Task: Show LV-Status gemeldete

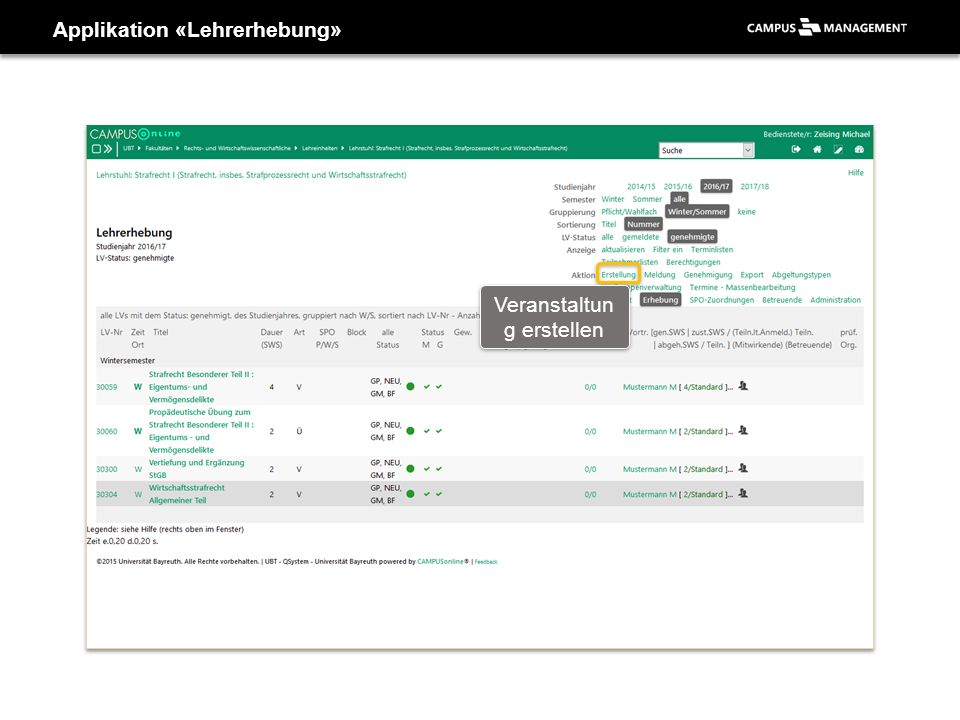Action: coord(640,237)
